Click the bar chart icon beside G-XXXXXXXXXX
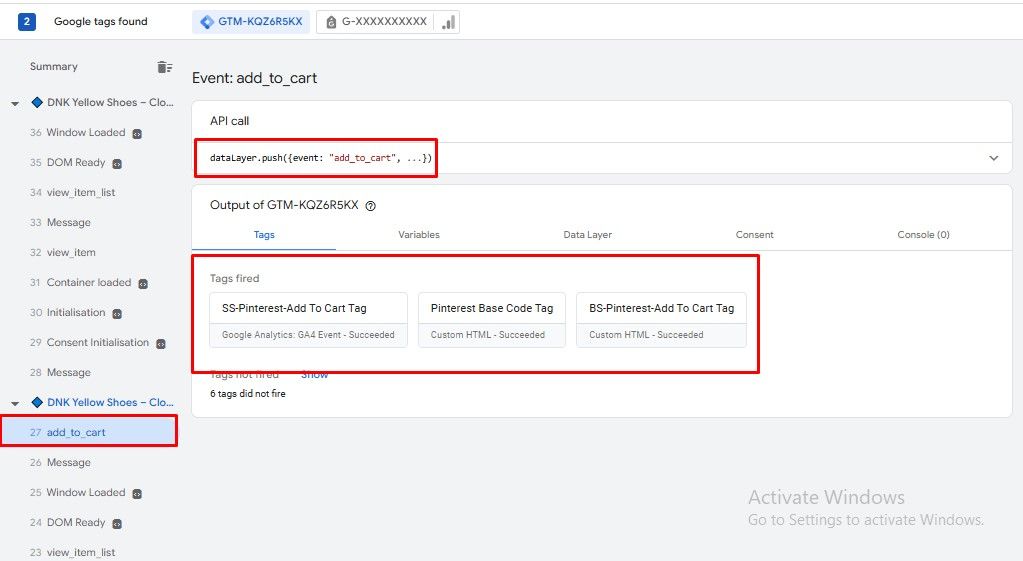The image size is (1023, 561). coord(447,22)
